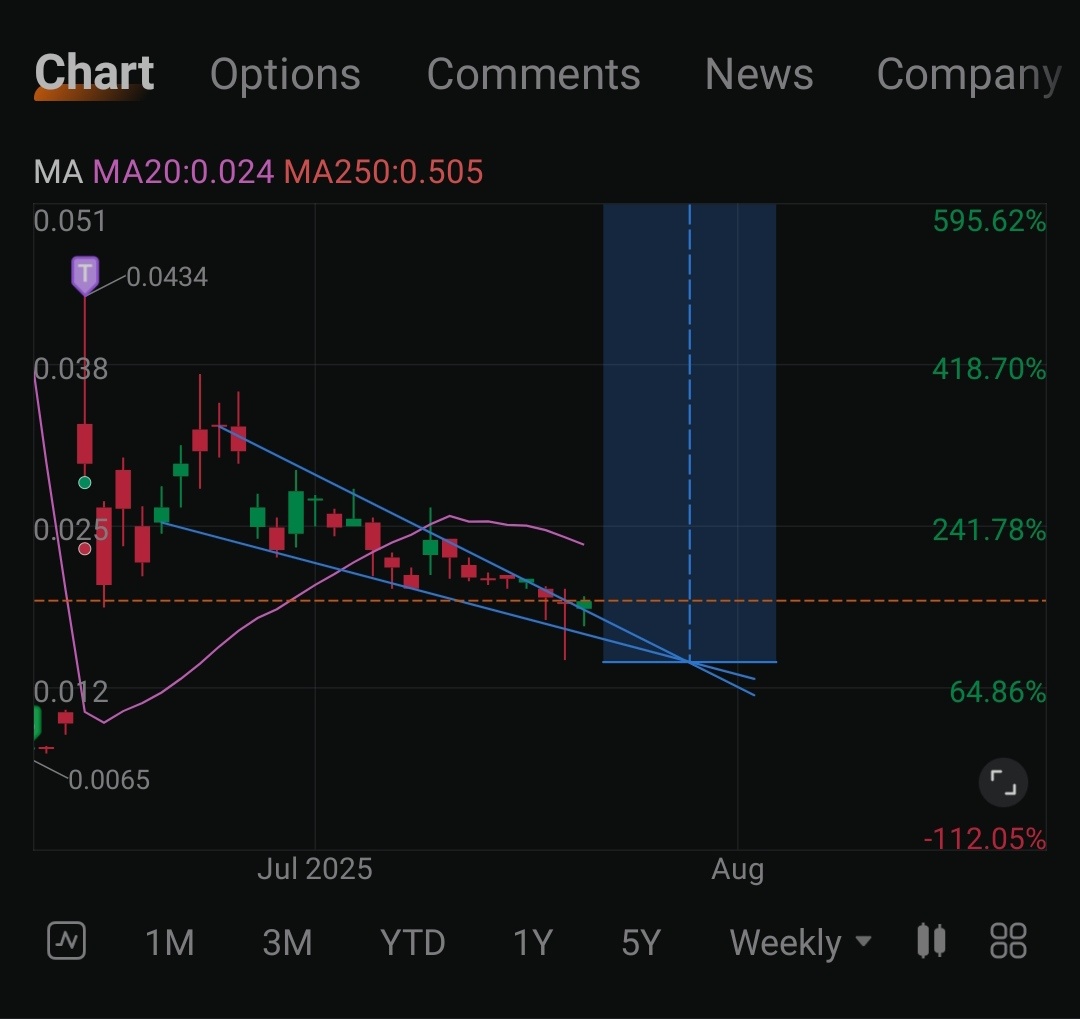This screenshot has width=1080, height=1019.
Task: Tap the 418.70% axis label
Action: [989, 369]
